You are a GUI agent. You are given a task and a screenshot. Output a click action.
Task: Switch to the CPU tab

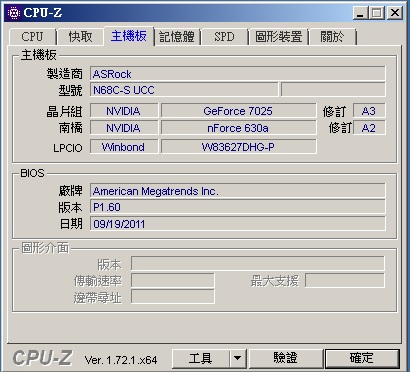point(32,37)
